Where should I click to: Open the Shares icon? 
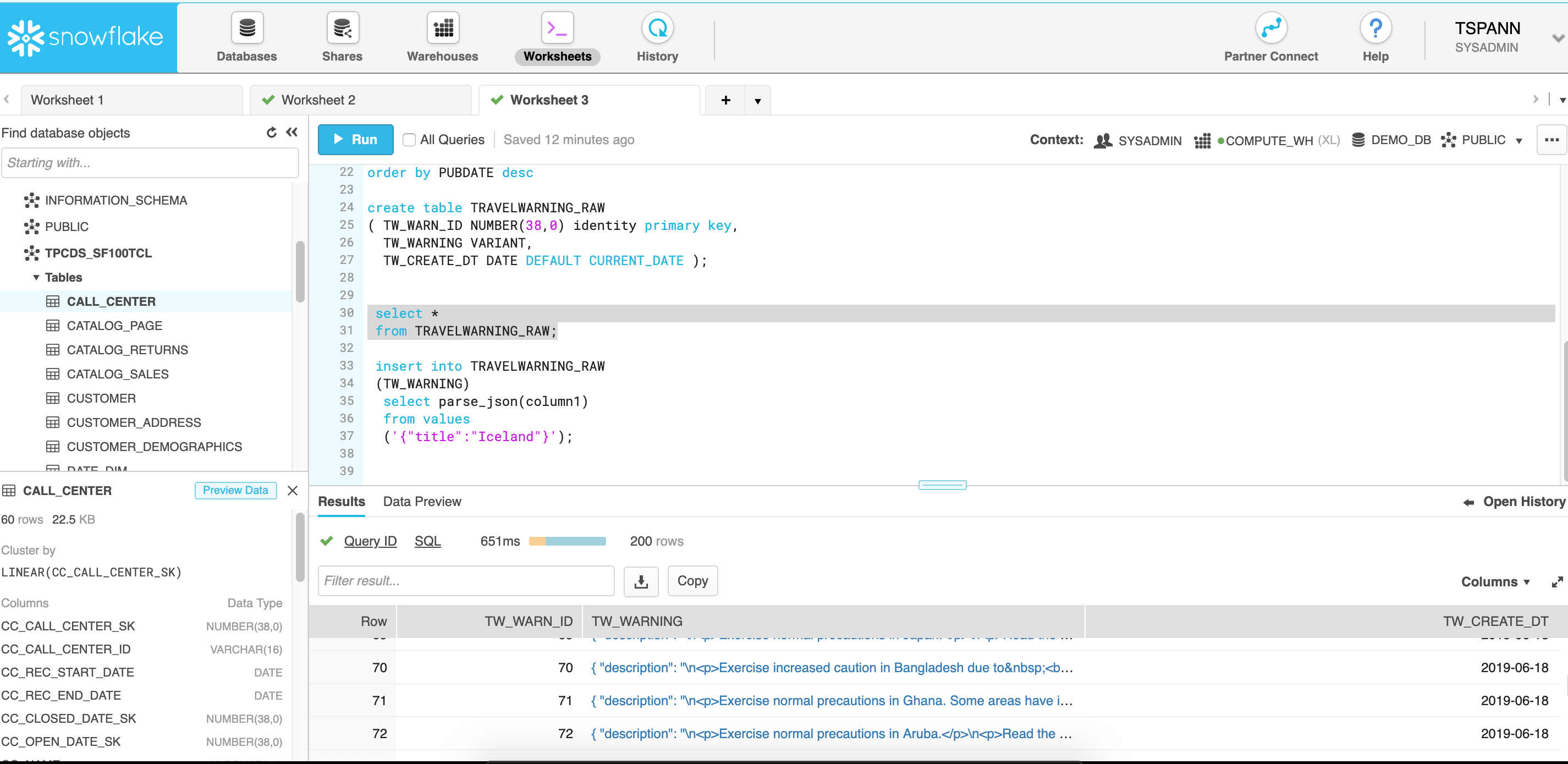pos(342,28)
